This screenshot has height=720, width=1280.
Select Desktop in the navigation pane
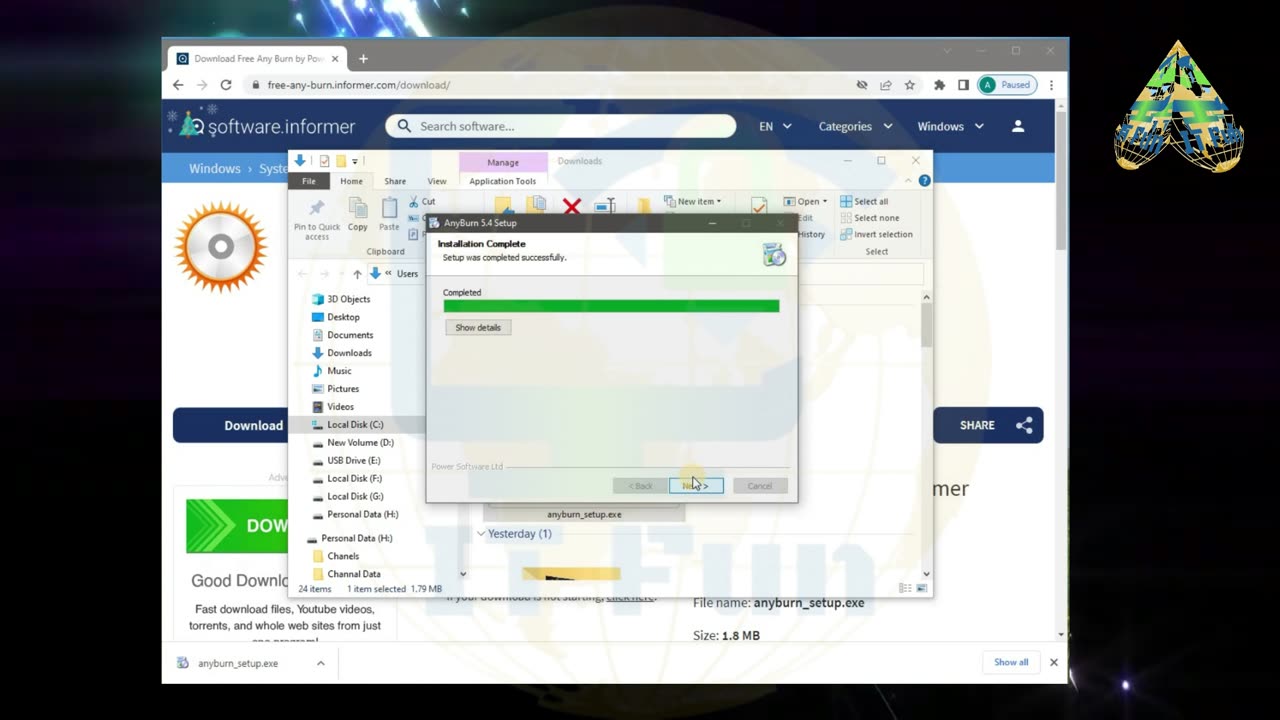coord(335,317)
